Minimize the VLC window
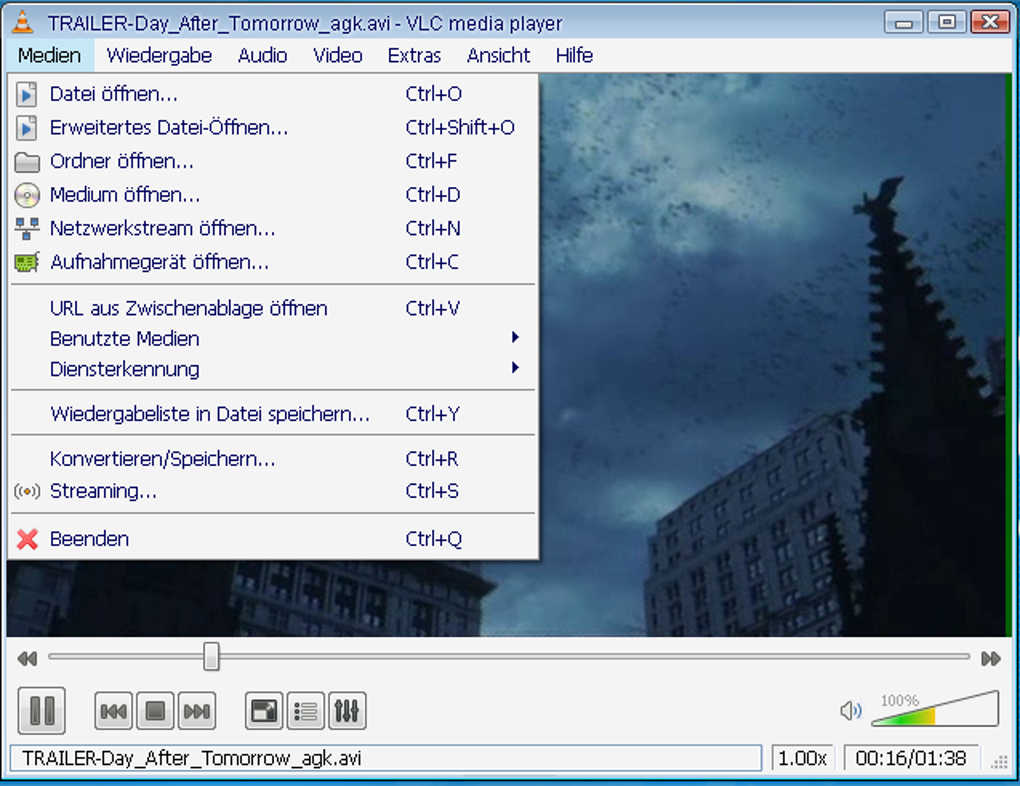This screenshot has height=786, width=1020. (x=904, y=23)
